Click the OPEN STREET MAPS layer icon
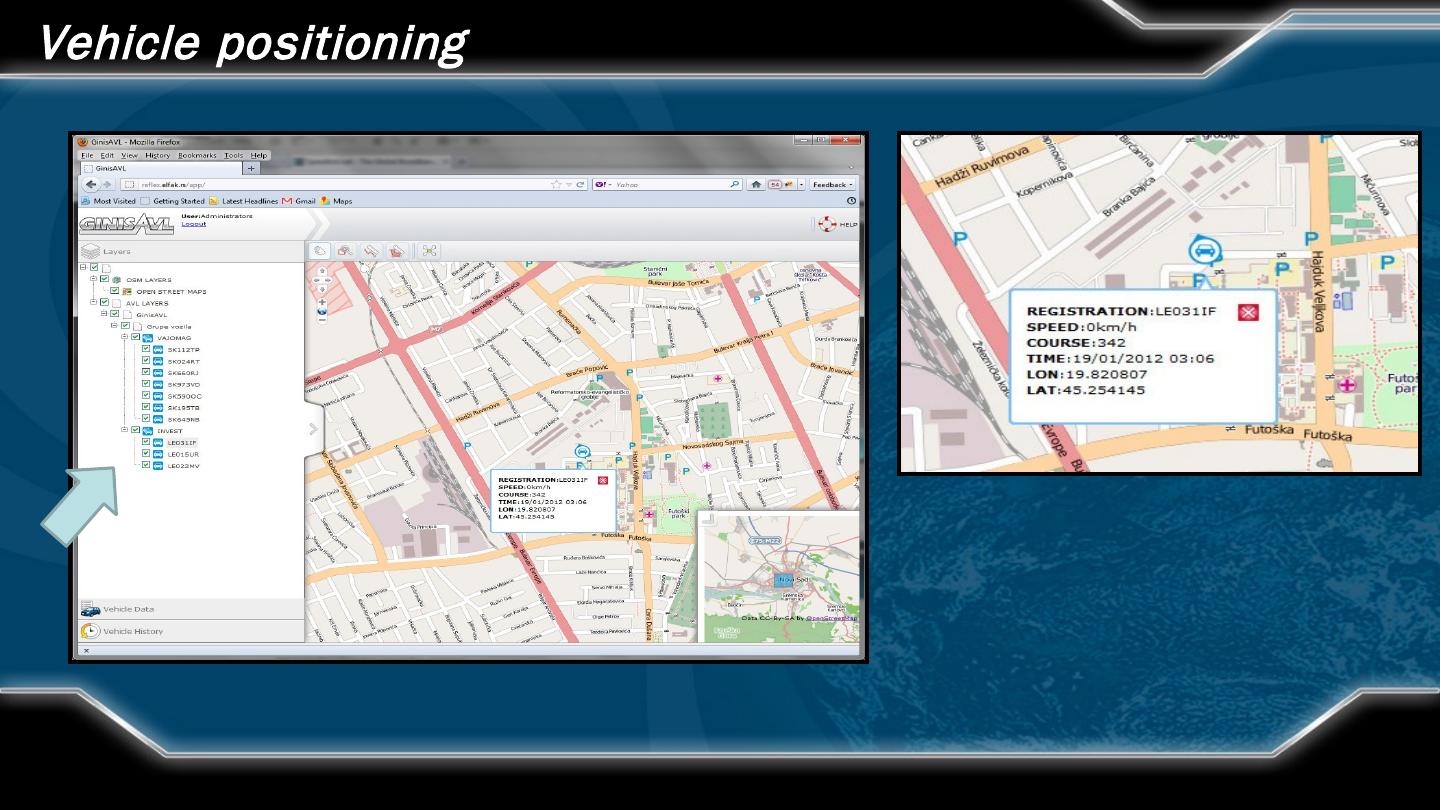The height and width of the screenshot is (810, 1440). point(127,292)
